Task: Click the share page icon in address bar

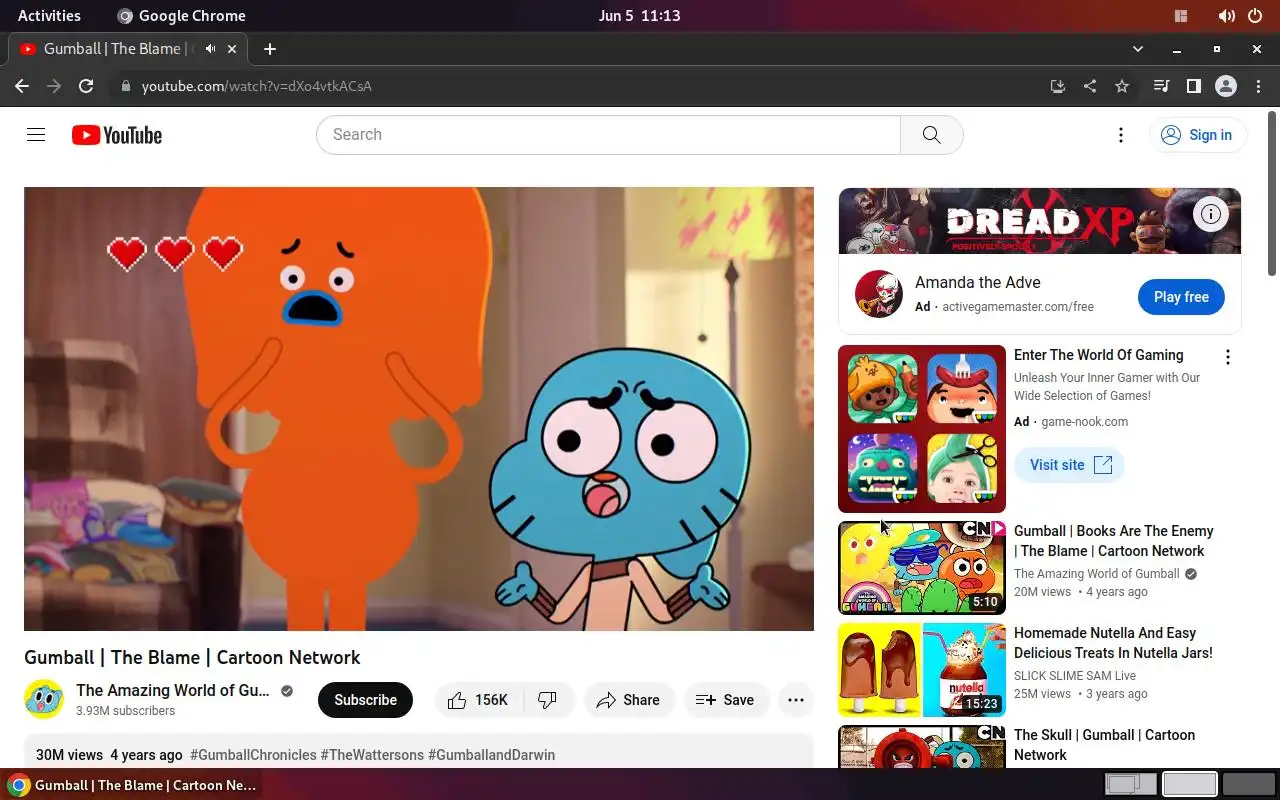Action: click(x=1090, y=86)
